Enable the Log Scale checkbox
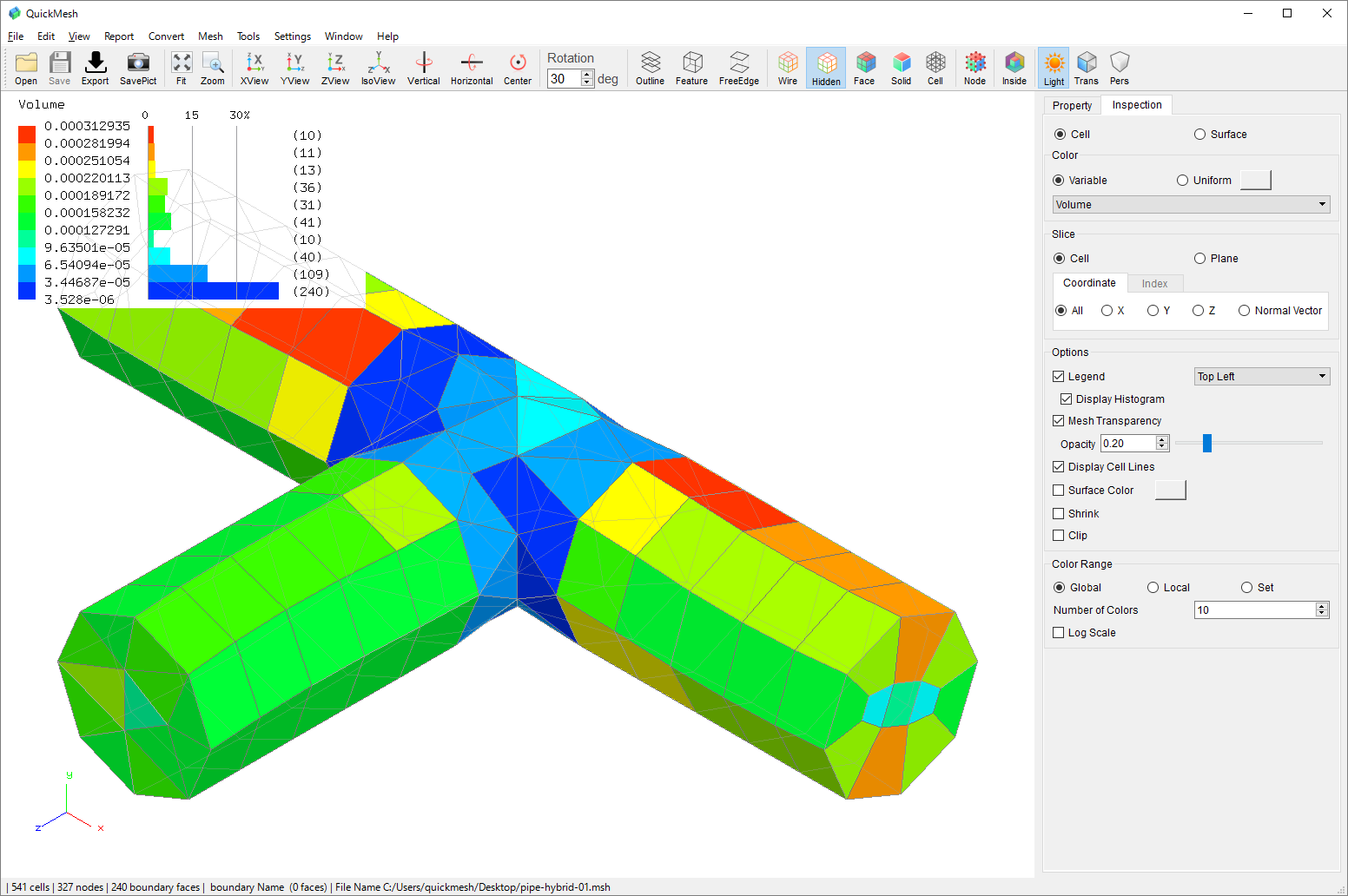Viewport: 1348px width, 896px height. [1058, 633]
